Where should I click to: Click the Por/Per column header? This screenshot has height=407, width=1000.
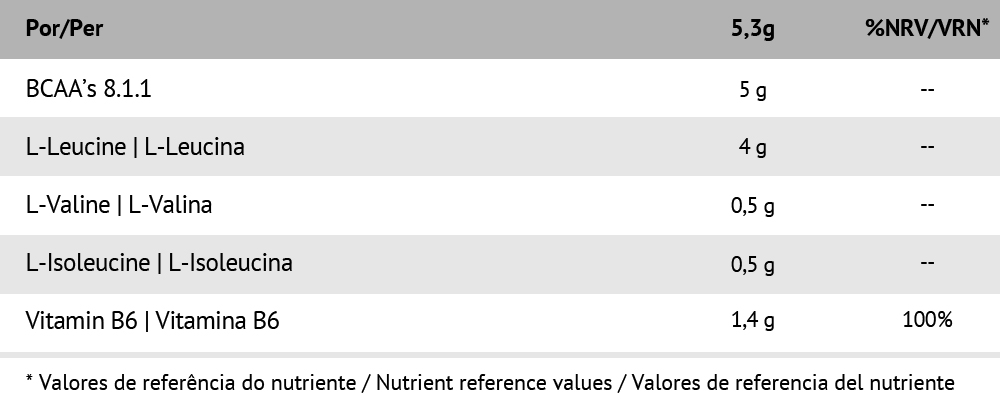tap(65, 30)
